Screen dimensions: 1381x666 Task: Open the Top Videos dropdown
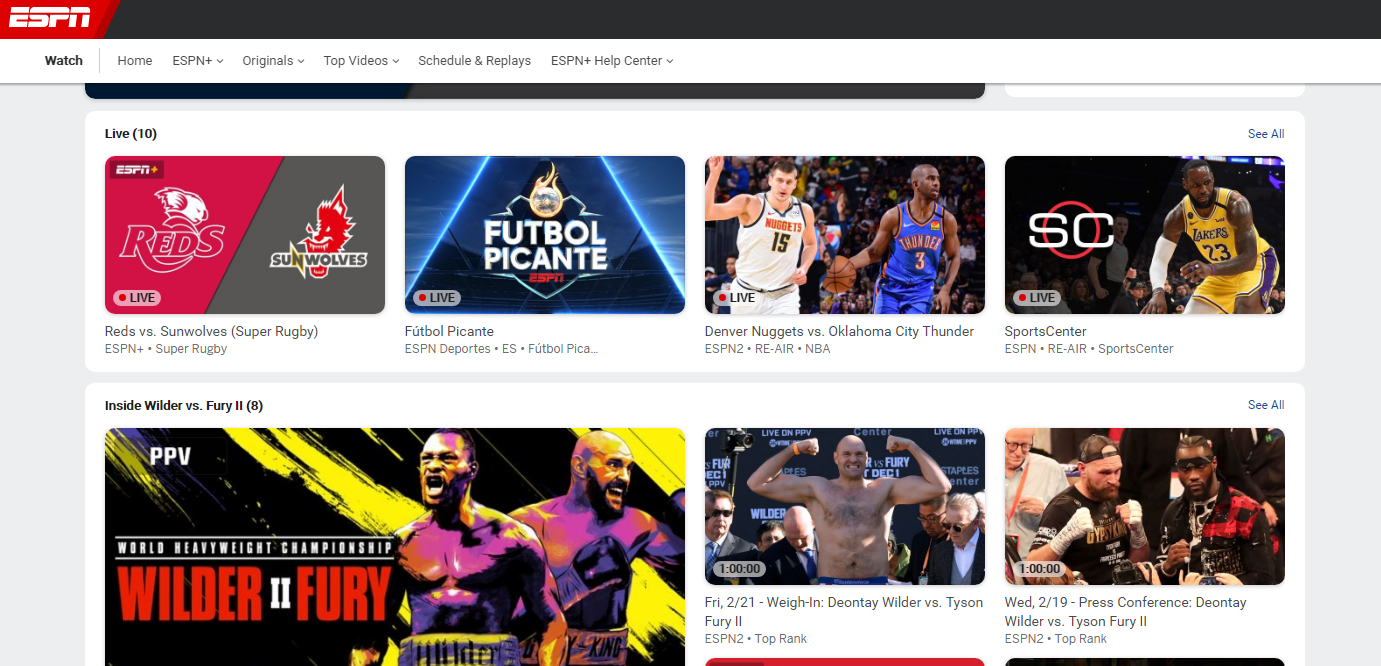point(361,61)
